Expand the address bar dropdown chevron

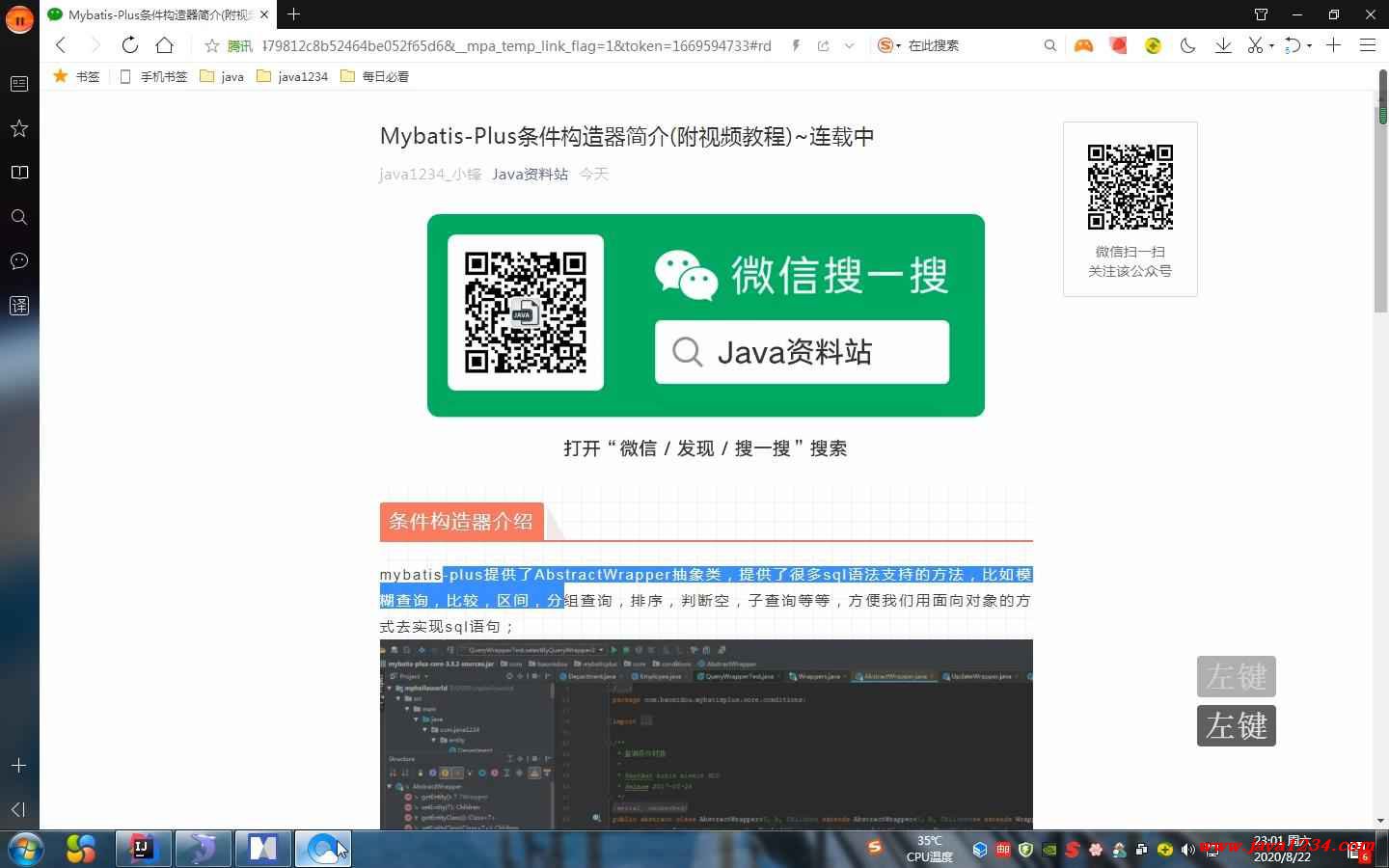(x=849, y=45)
